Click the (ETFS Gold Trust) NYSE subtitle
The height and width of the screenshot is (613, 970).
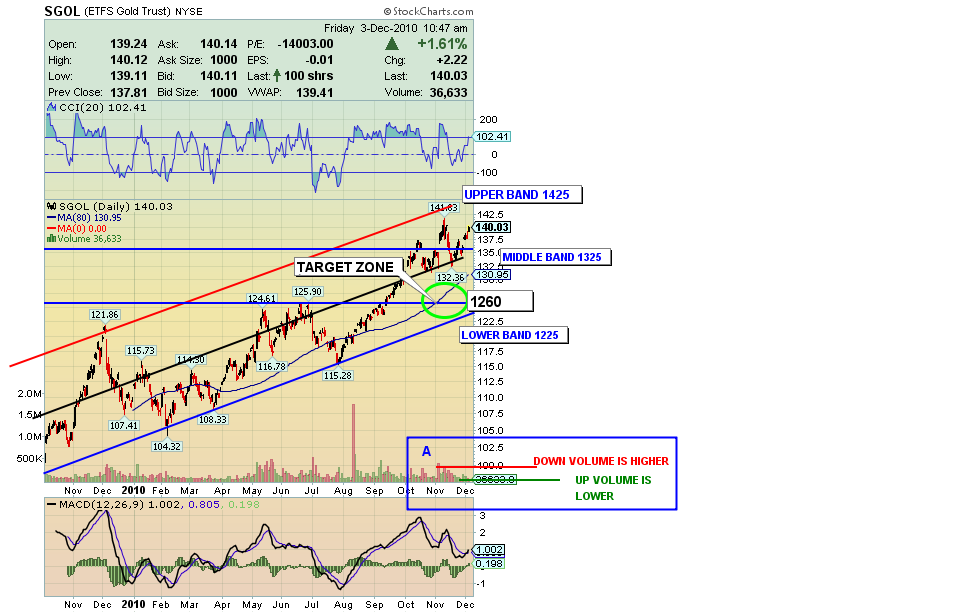[x=143, y=12]
